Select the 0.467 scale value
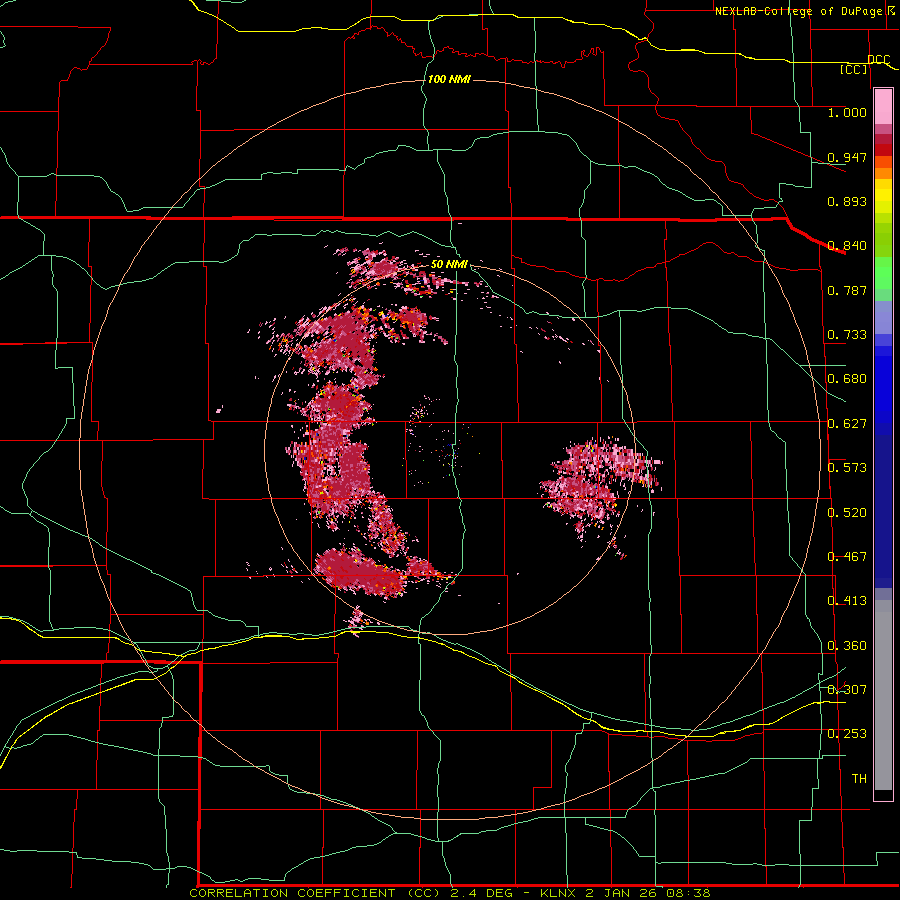900x900 pixels. (847, 557)
